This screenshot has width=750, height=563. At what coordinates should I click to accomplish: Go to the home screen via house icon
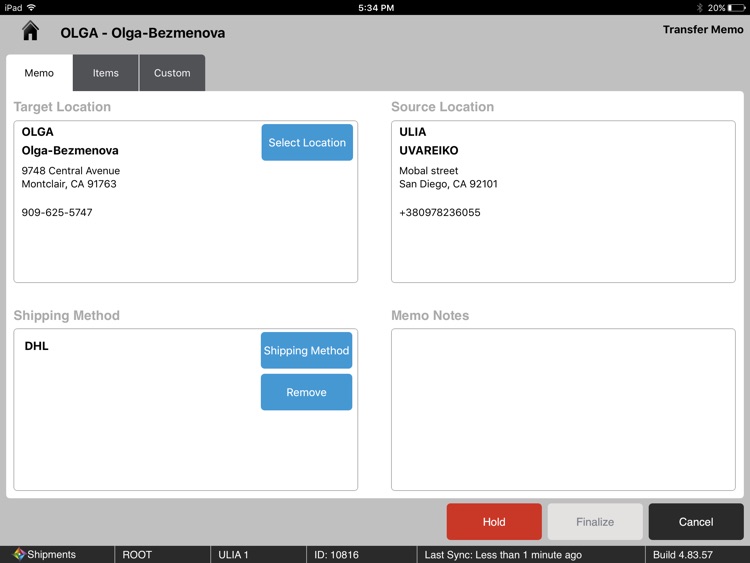point(31,31)
